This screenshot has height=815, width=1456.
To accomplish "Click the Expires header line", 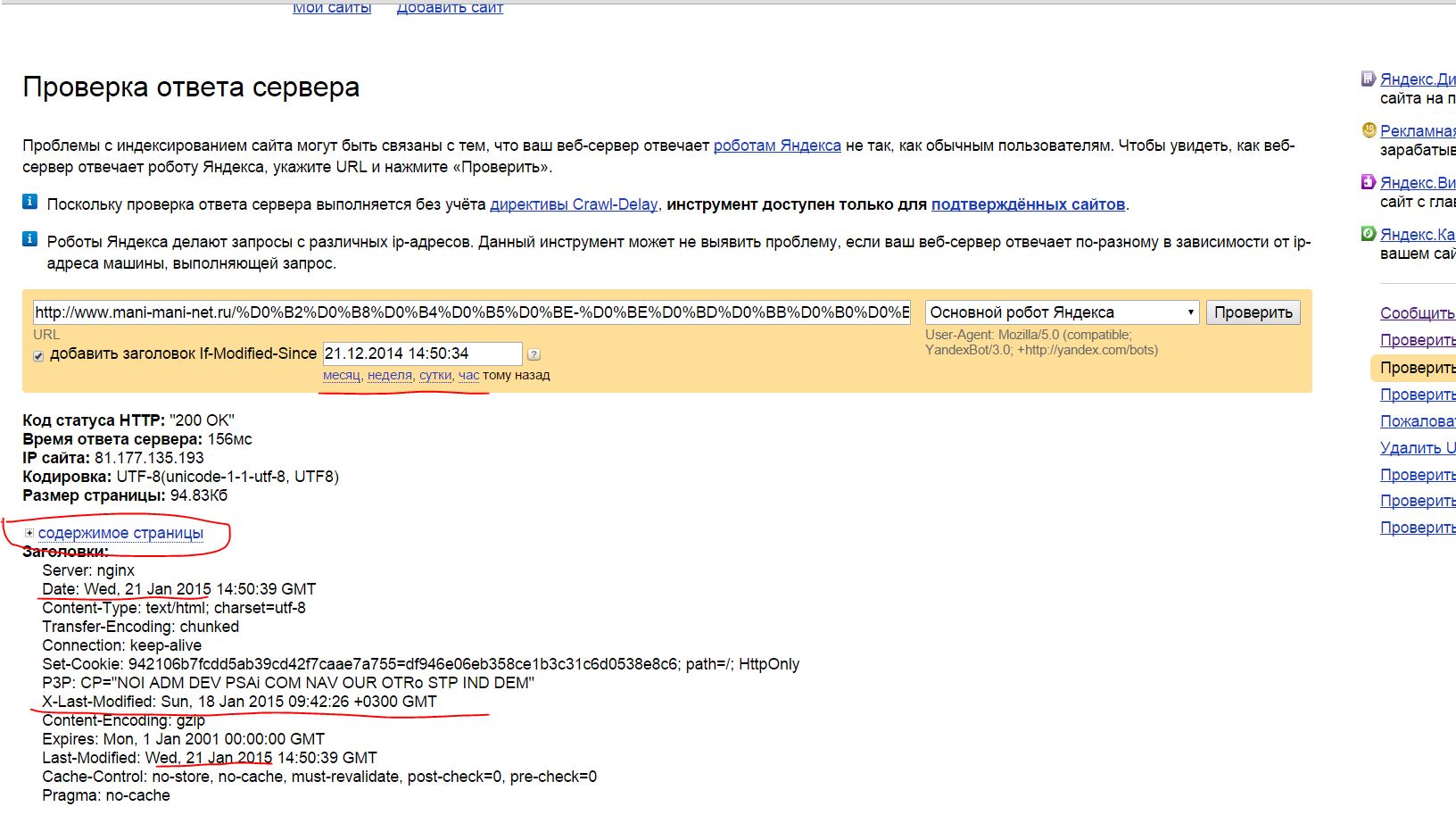I will (183, 739).
